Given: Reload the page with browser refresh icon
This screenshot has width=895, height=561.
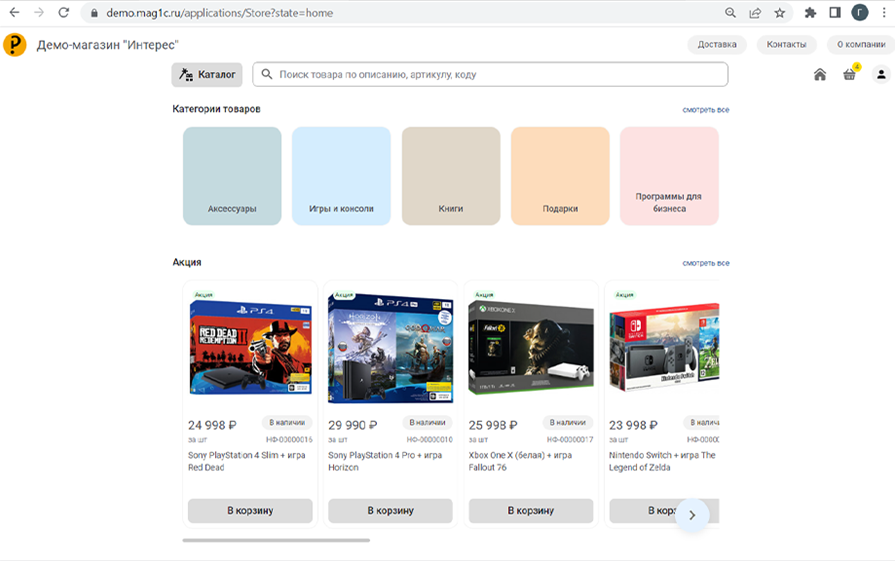Looking at the screenshot, I should [64, 13].
